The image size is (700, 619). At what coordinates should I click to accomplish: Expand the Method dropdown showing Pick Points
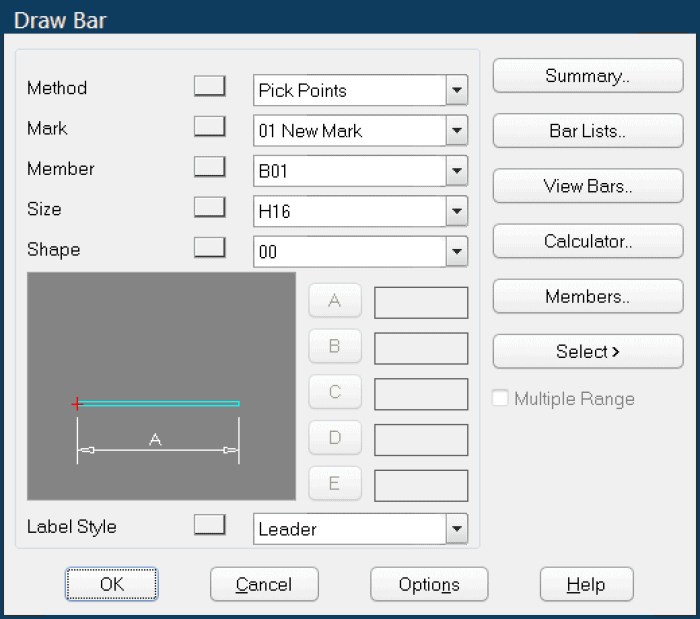[x=457, y=90]
